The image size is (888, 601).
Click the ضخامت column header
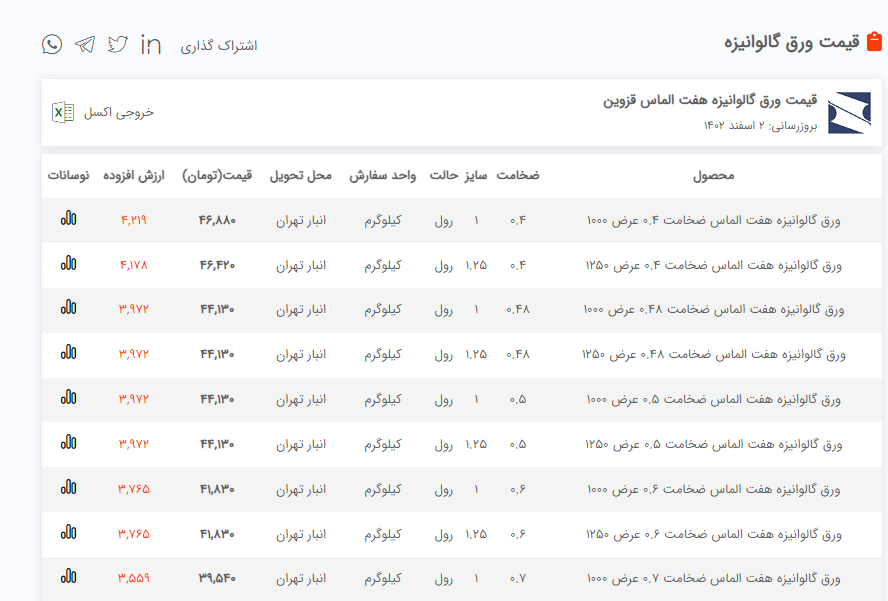(518, 175)
